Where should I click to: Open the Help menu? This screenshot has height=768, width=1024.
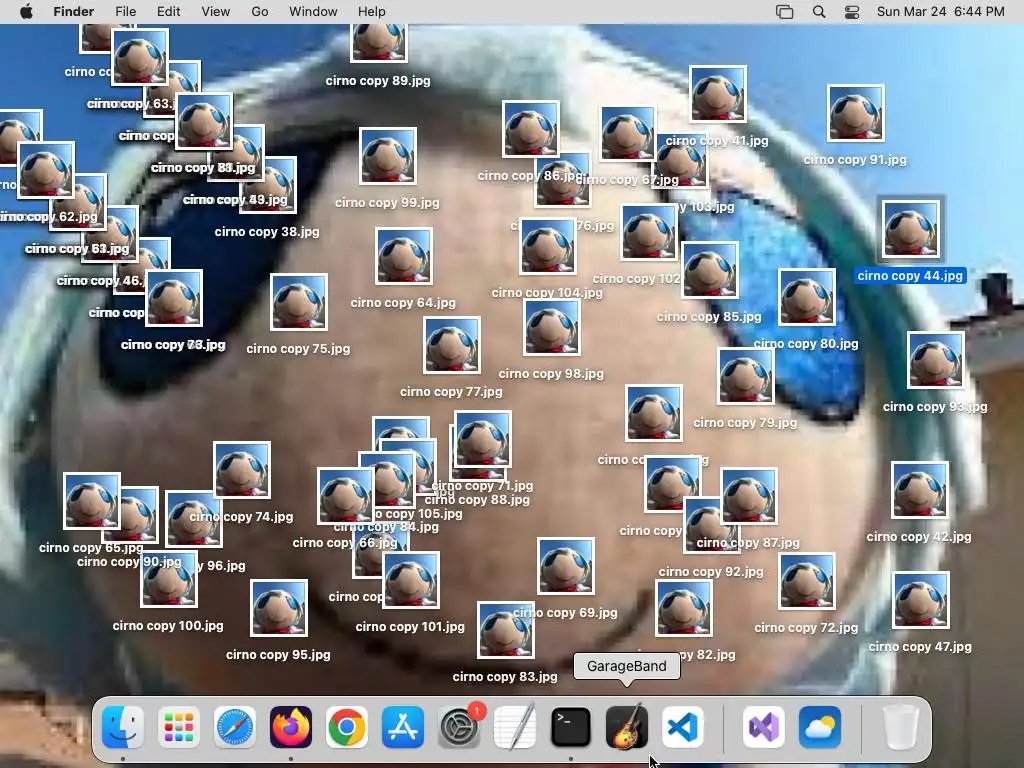(372, 12)
